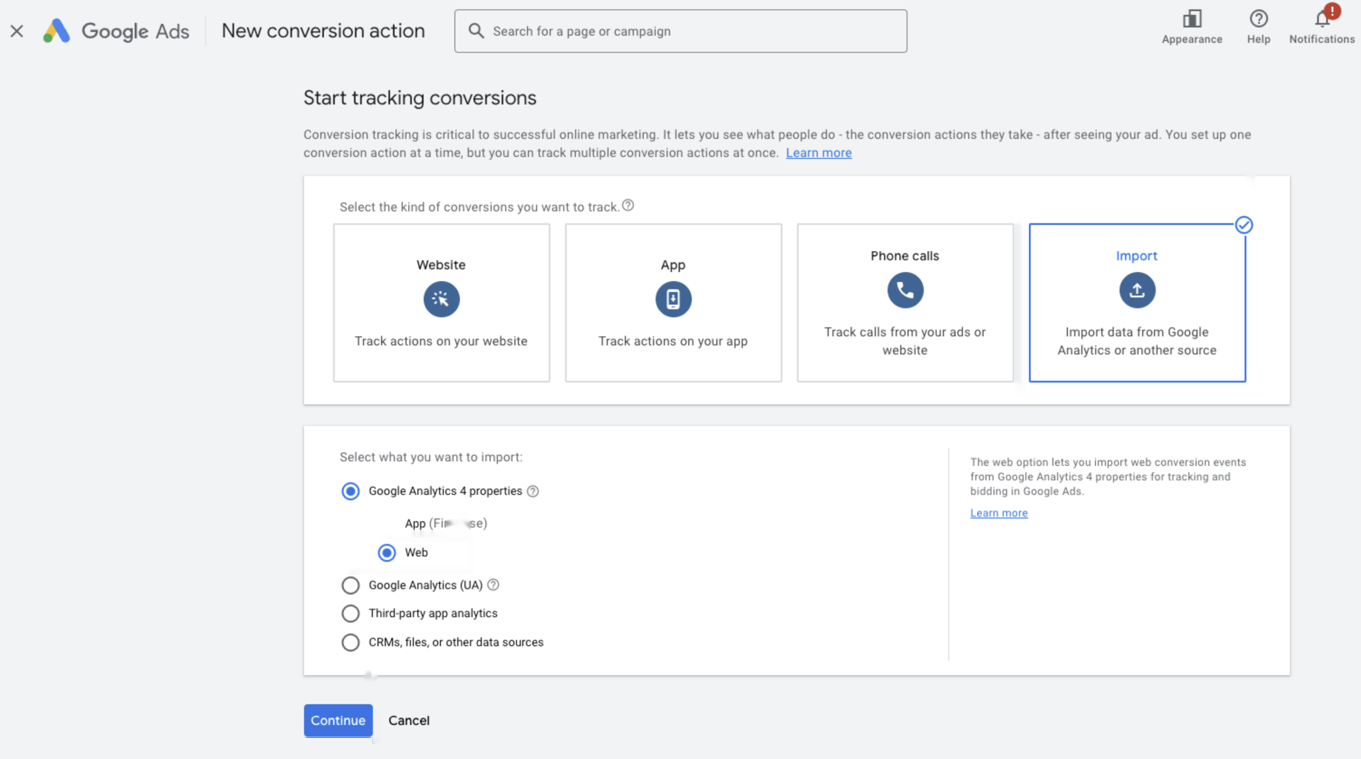Screen dimensions: 1361x759
Task: Select Third-party app analytics radio
Action: point(350,613)
